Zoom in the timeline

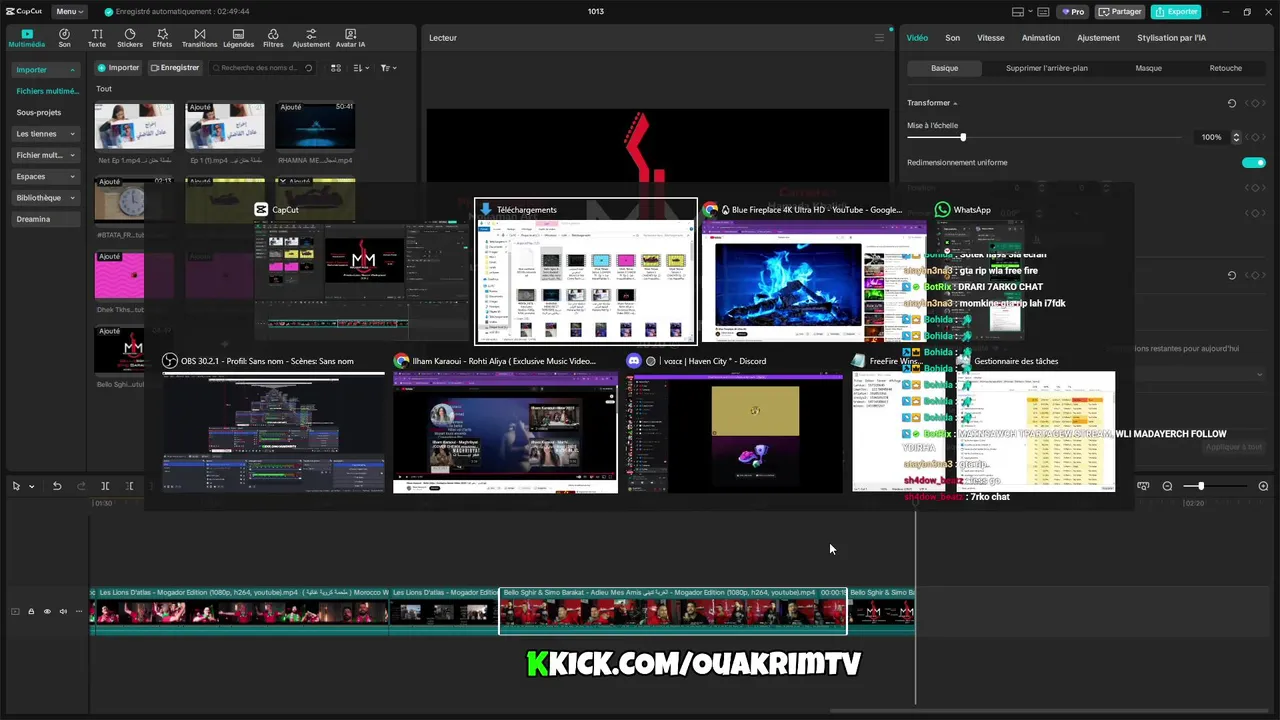coord(1263,486)
